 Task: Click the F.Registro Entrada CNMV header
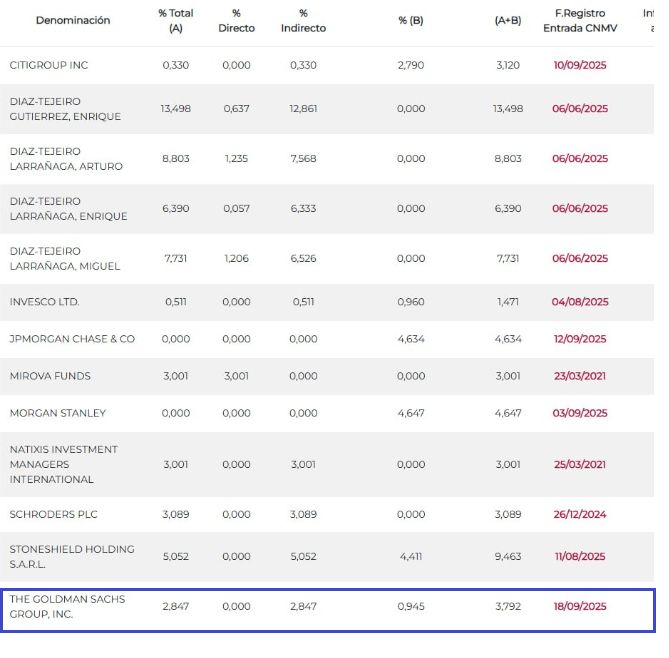[x=580, y=21]
